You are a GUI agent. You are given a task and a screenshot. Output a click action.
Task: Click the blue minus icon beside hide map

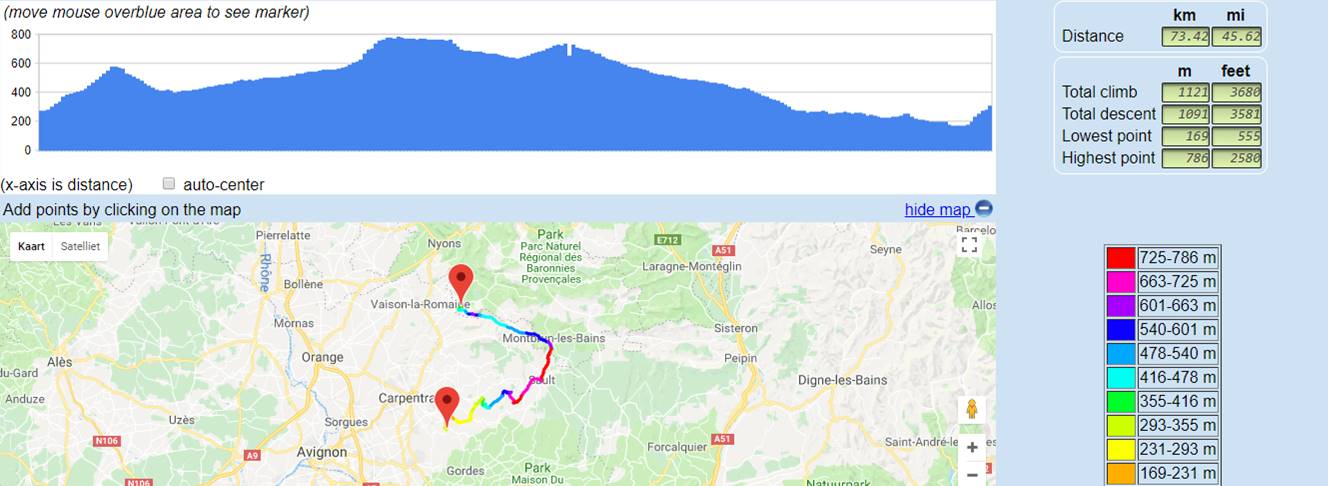click(x=983, y=209)
